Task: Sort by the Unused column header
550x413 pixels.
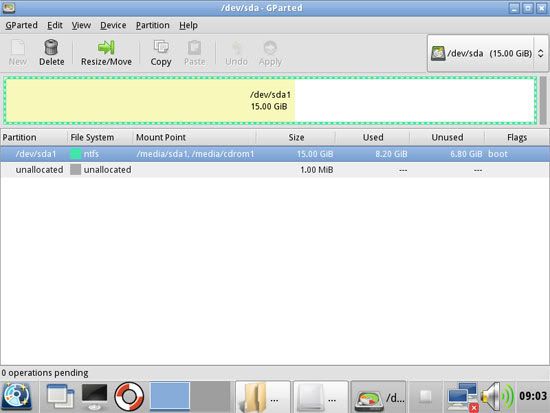Action: point(447,137)
